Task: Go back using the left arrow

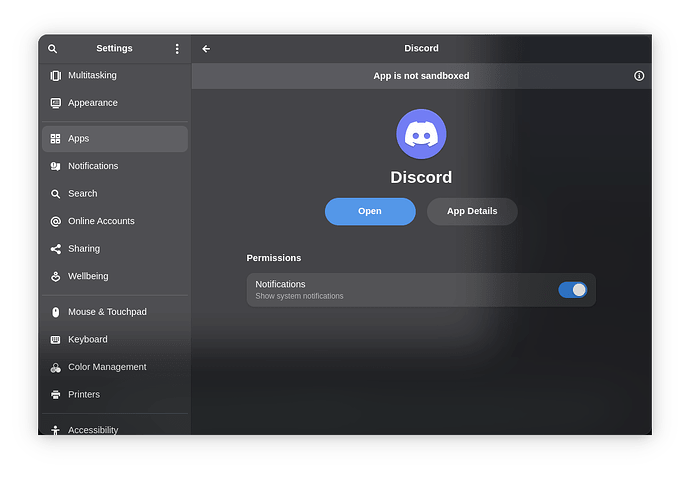Action: (x=206, y=49)
